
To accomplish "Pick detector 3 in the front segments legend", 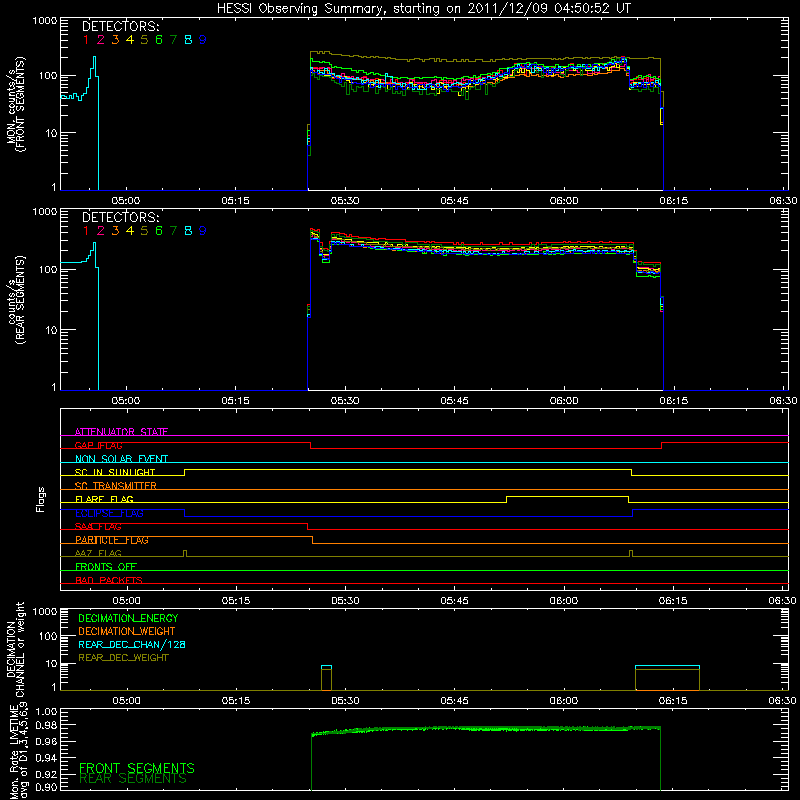I will pyautogui.click(x=115, y=40).
